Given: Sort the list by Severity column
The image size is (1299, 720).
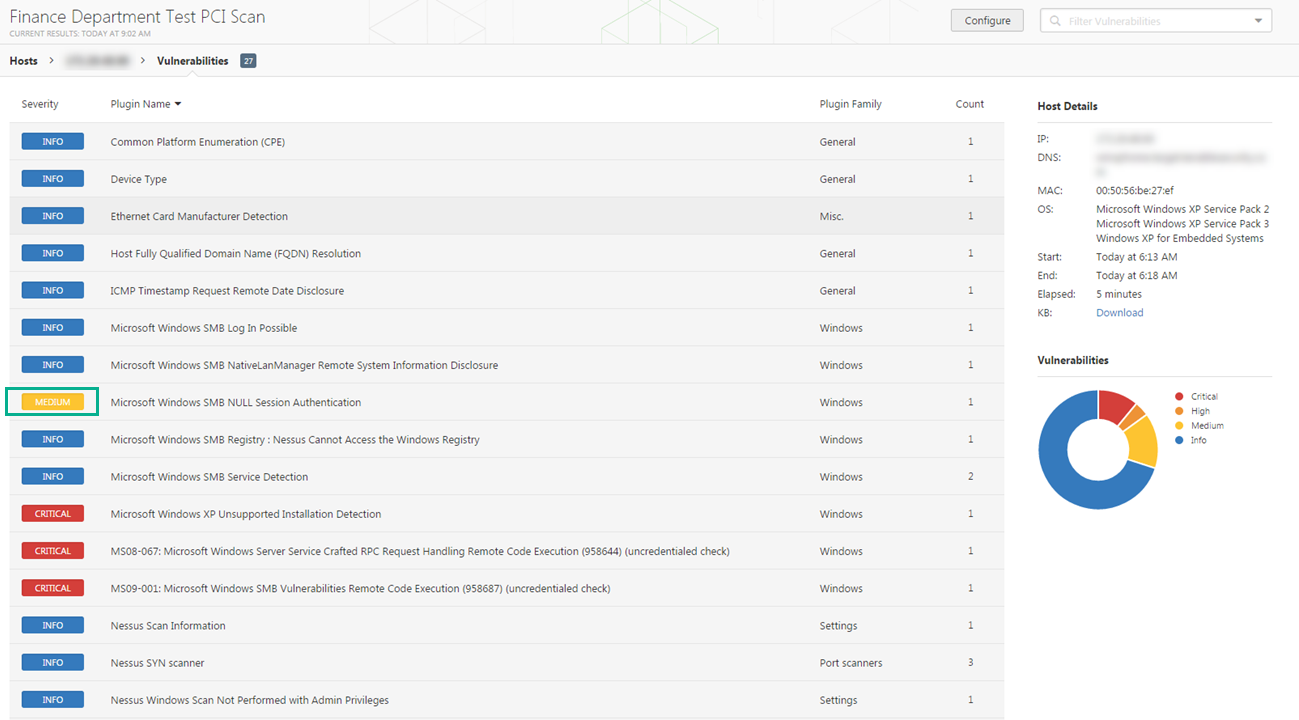Looking at the screenshot, I should click(40, 104).
